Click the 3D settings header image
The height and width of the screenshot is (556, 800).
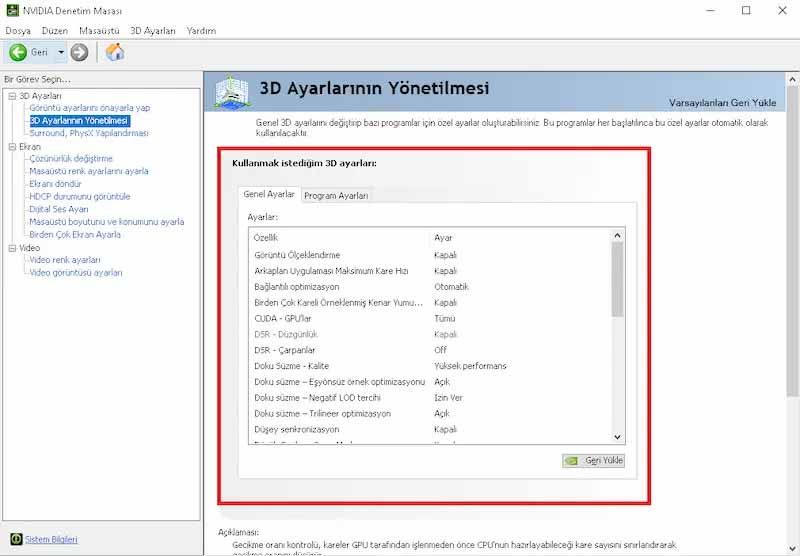coord(231,92)
